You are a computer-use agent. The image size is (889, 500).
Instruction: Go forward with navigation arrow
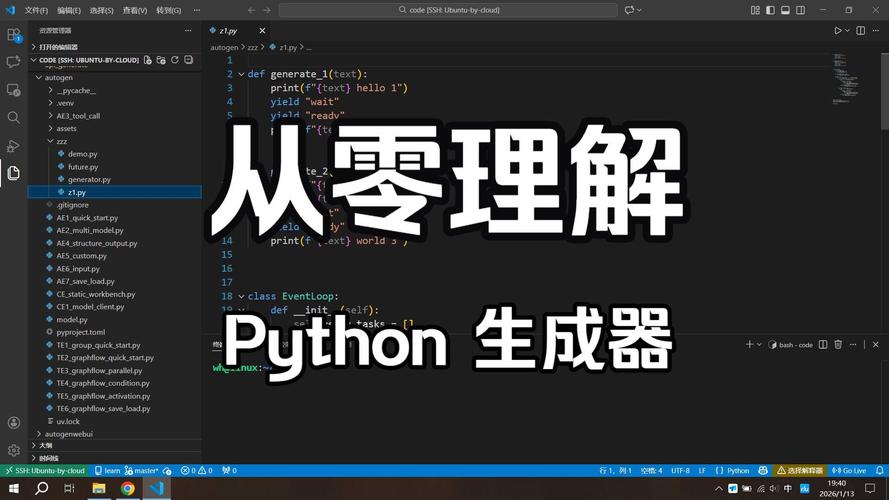pyautogui.click(x=266, y=10)
